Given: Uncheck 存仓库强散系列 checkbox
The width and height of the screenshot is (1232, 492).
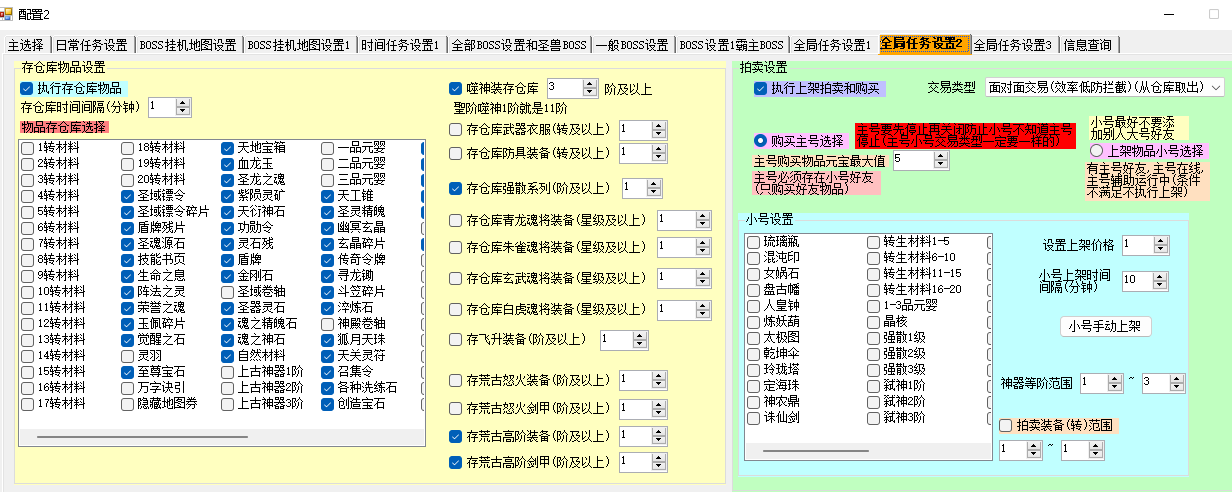Looking at the screenshot, I should [456, 187].
